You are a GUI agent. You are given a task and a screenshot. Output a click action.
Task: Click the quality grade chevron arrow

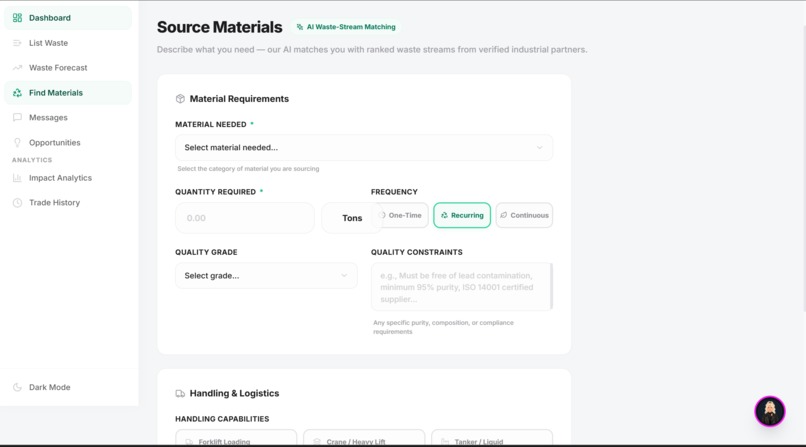tap(344, 276)
